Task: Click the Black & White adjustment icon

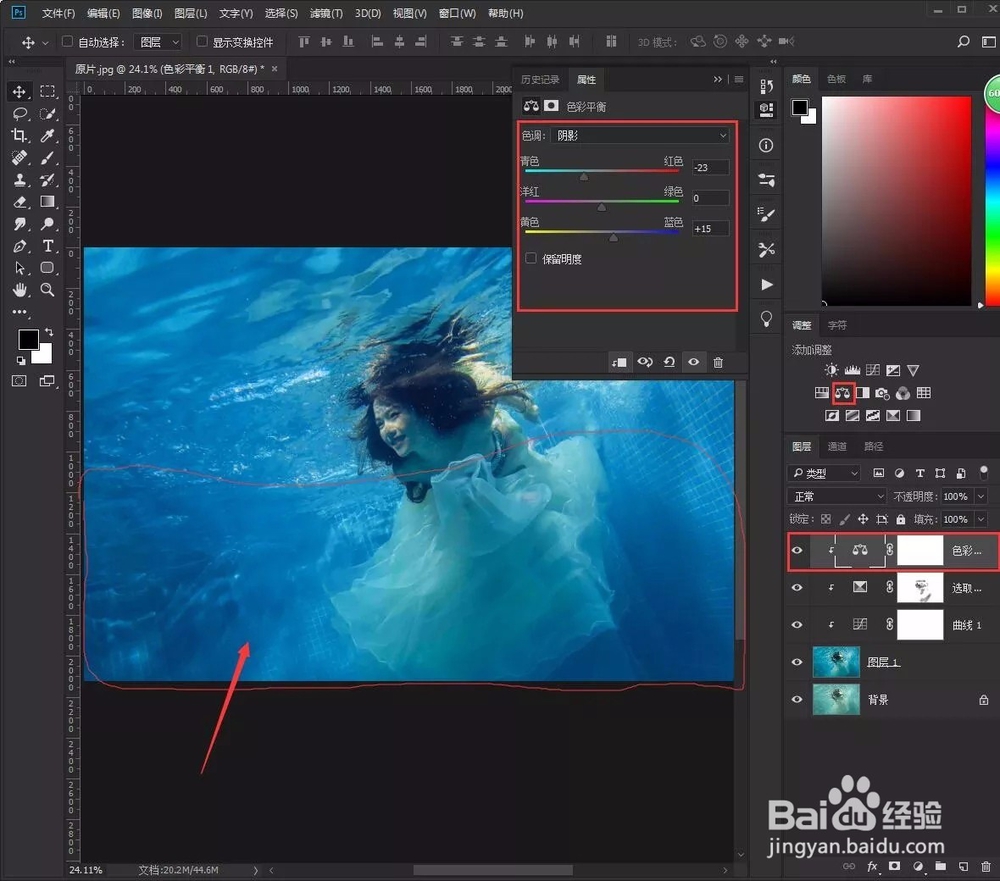Action: (863, 393)
